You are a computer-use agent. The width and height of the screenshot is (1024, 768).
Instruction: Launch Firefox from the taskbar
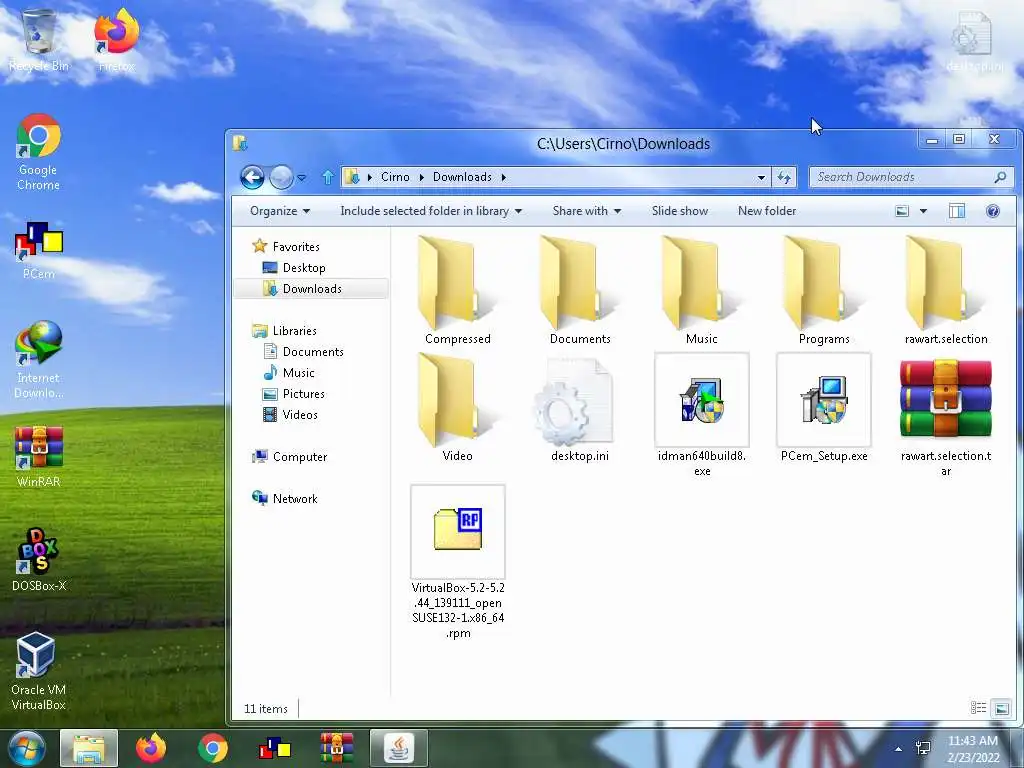point(151,748)
